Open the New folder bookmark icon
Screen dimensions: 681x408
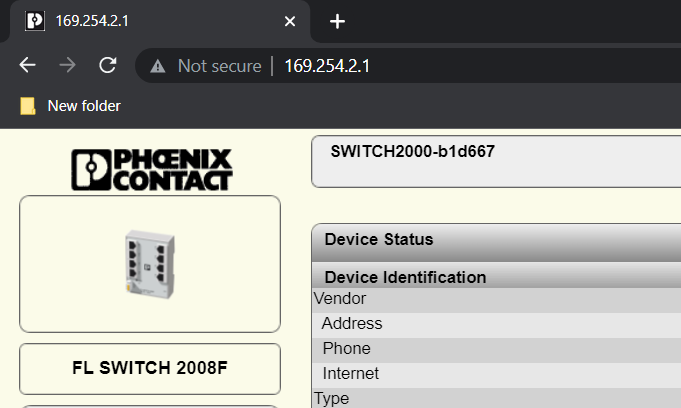28,106
